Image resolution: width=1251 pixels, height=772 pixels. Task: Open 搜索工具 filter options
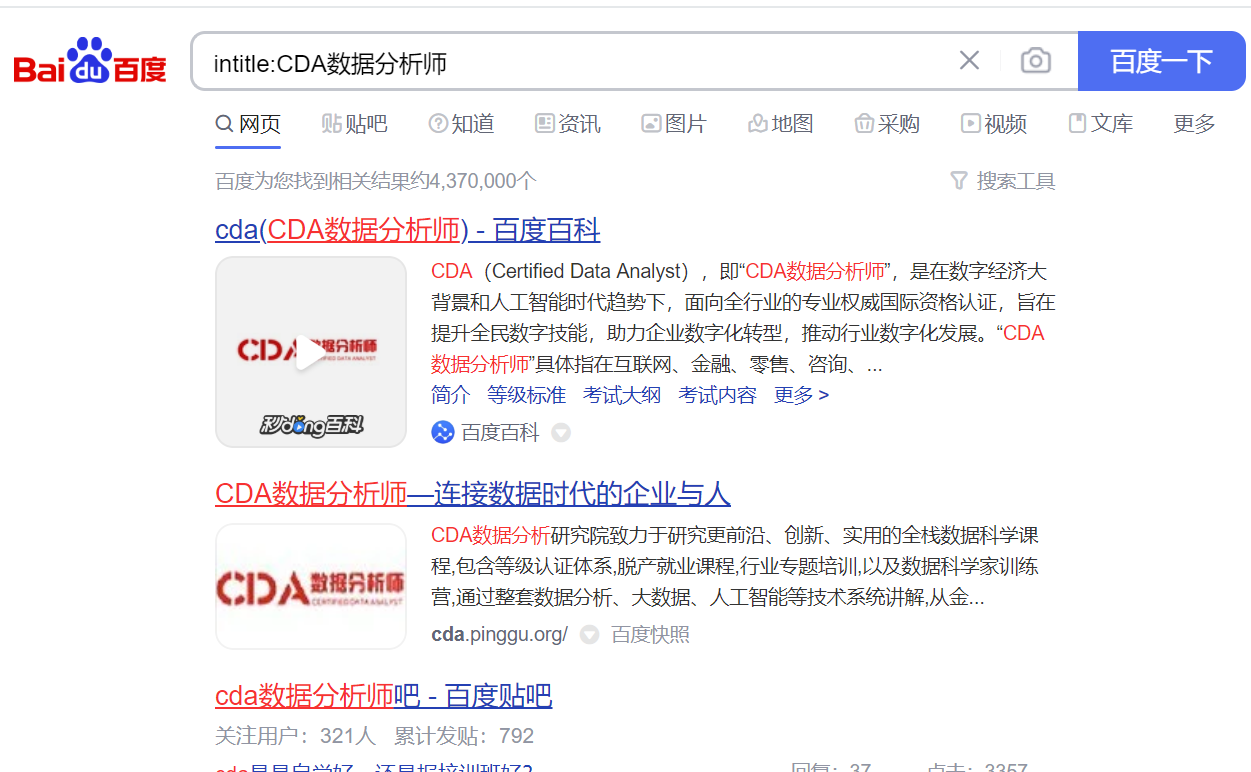[1003, 181]
